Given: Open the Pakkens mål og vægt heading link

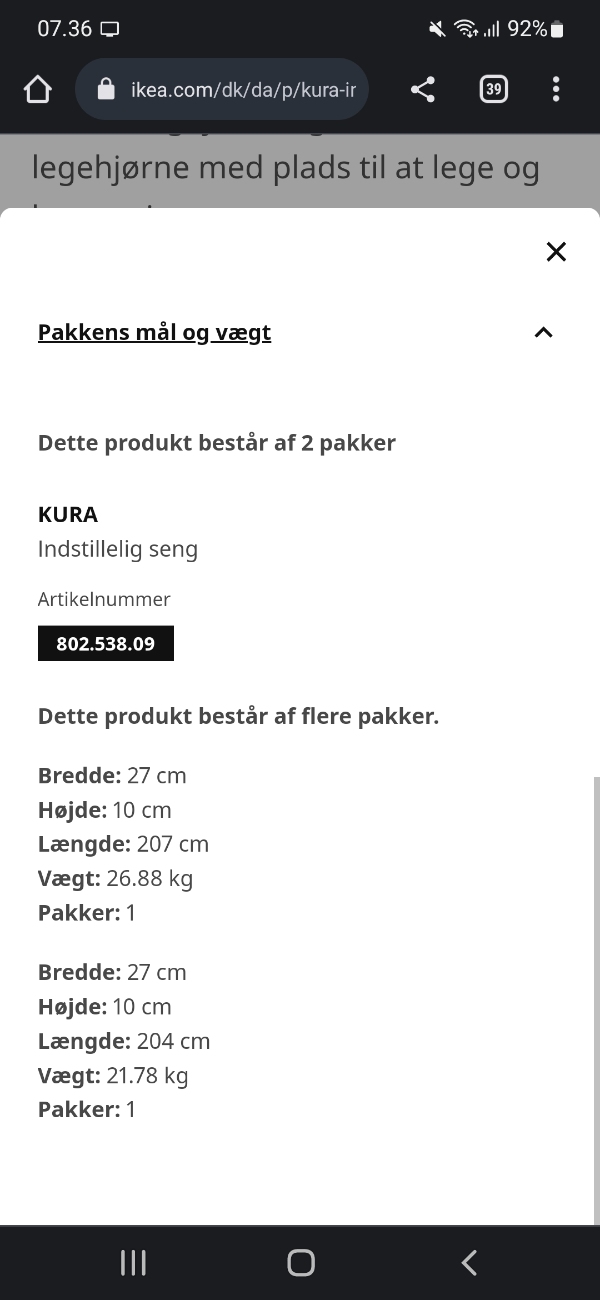Looking at the screenshot, I should [154, 332].
